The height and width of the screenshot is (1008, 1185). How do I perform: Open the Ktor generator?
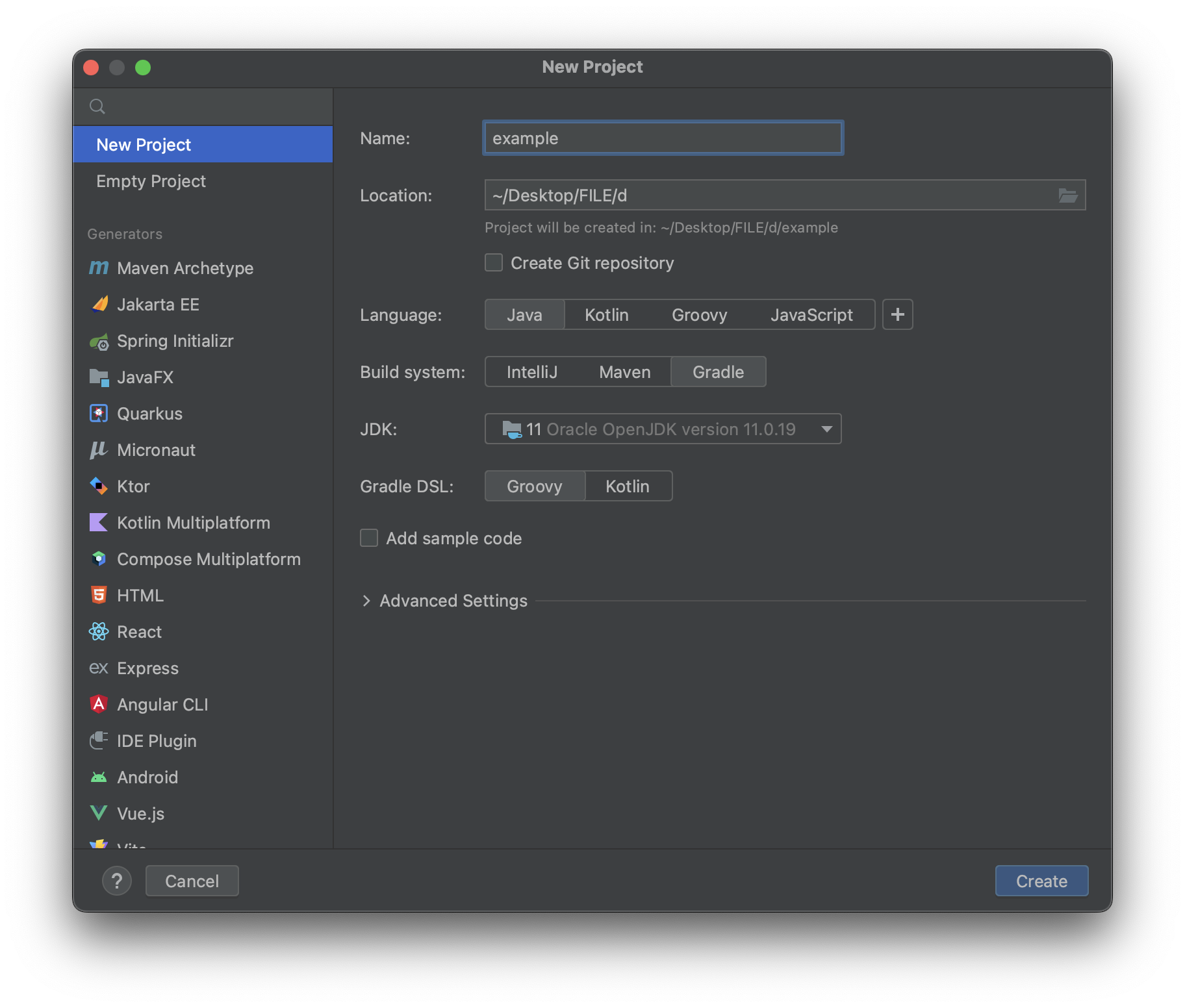pos(203,486)
